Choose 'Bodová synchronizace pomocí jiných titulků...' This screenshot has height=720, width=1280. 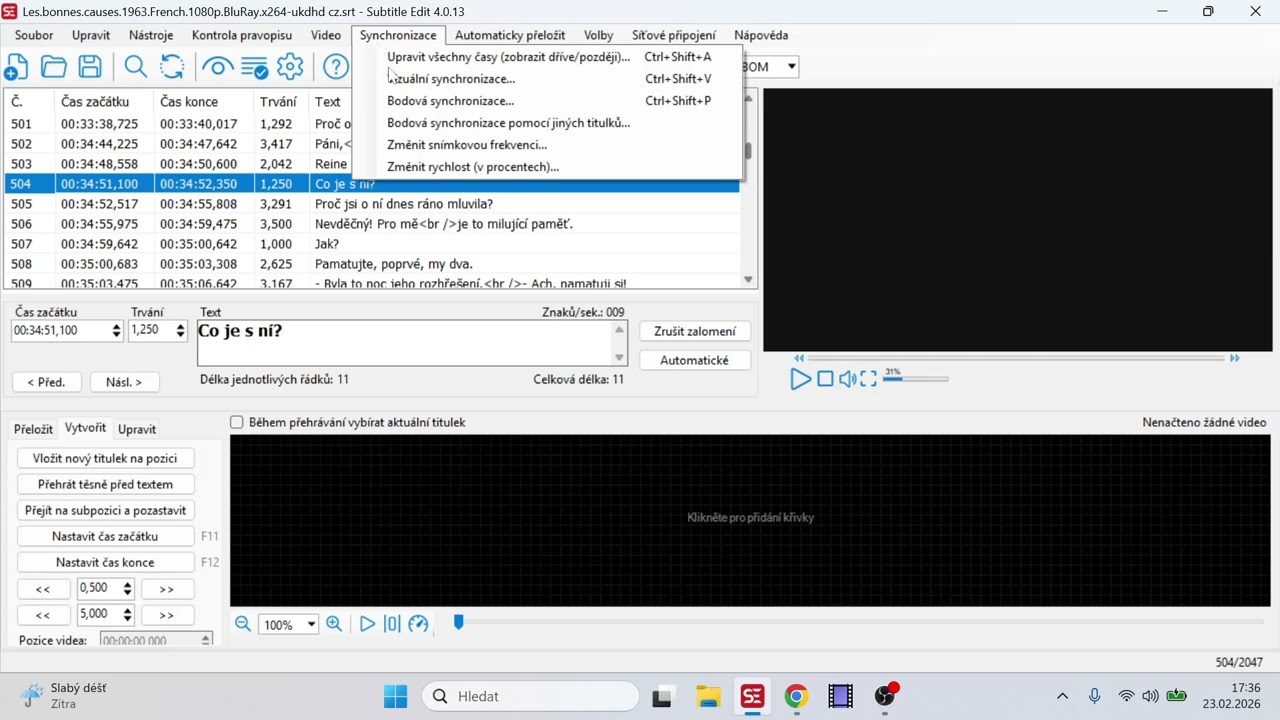[x=547, y=123]
